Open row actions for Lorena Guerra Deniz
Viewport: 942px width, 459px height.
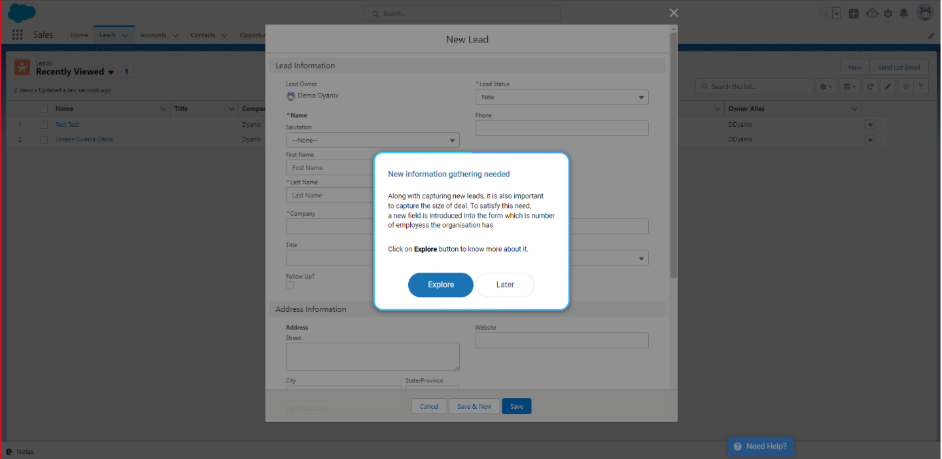(869, 139)
